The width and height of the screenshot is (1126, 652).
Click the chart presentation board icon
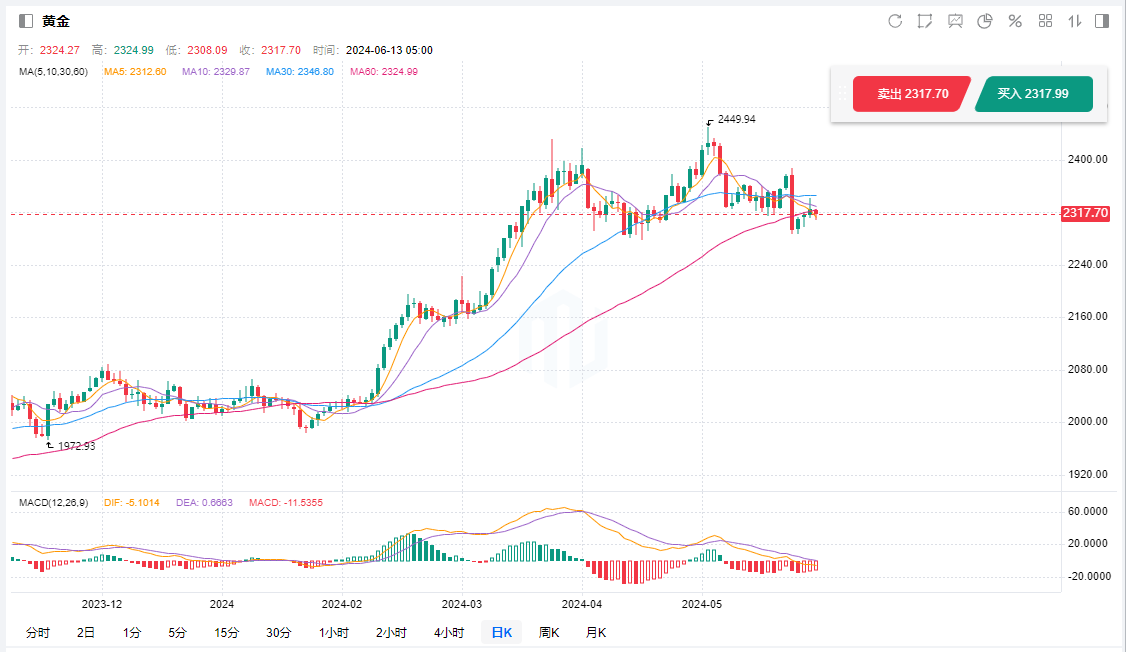click(955, 21)
